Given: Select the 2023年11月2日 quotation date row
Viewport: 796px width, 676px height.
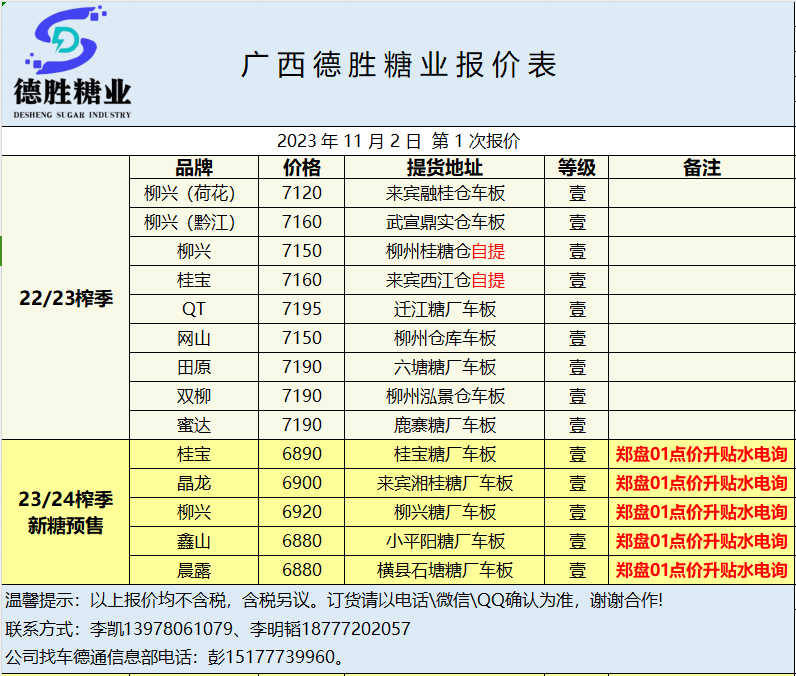Looking at the screenshot, I should click(x=398, y=141).
